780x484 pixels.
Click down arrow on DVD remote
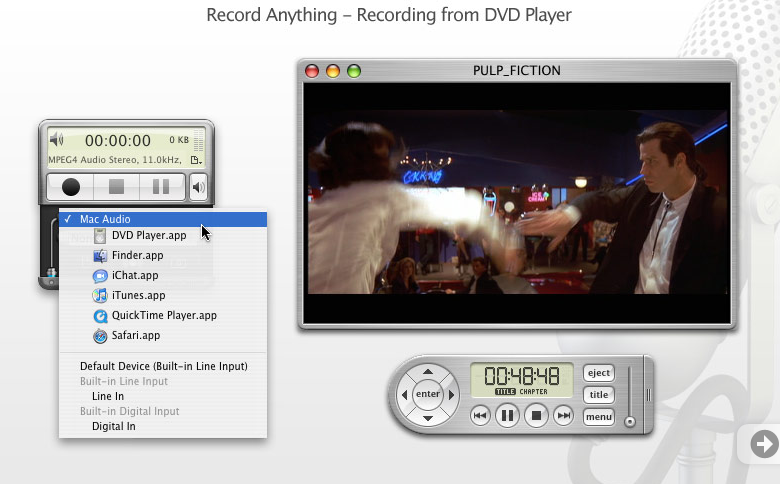point(428,418)
